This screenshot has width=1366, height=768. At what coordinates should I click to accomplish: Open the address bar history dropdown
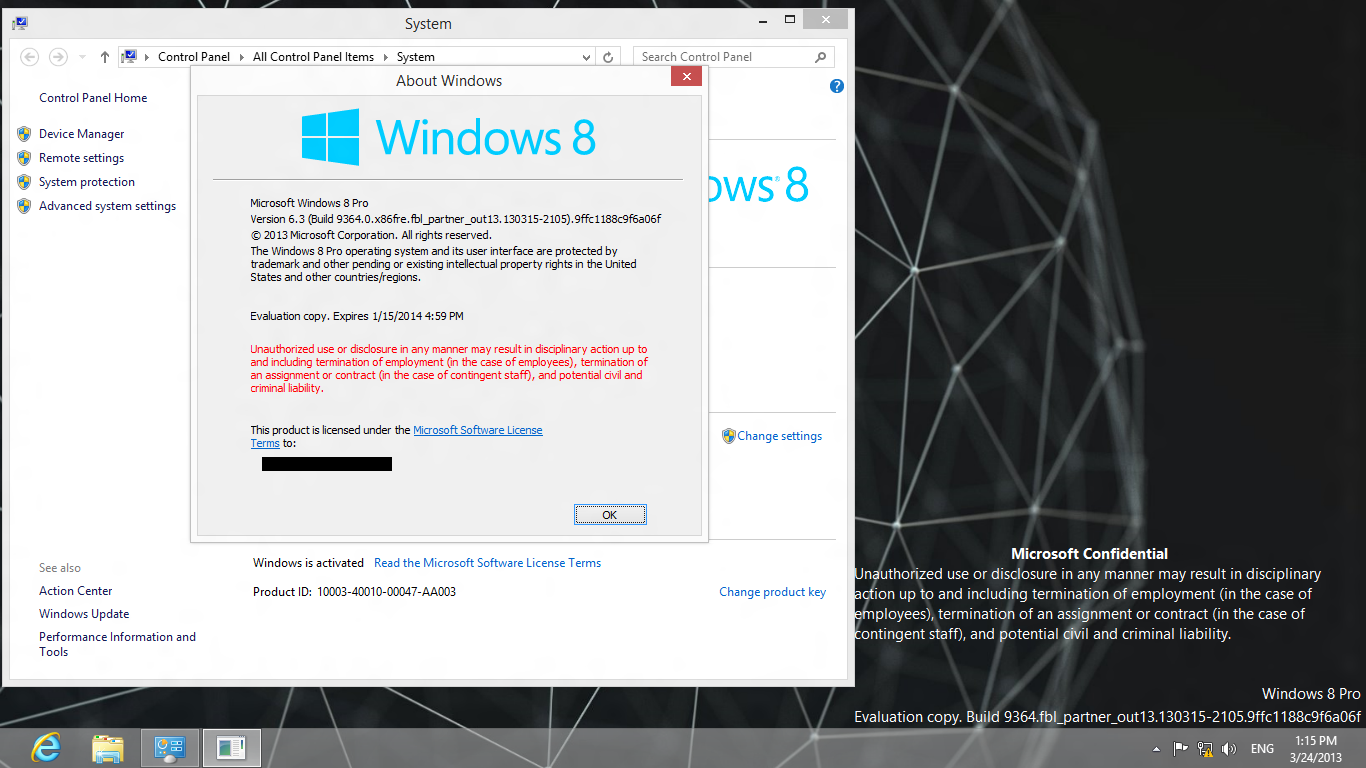585,57
